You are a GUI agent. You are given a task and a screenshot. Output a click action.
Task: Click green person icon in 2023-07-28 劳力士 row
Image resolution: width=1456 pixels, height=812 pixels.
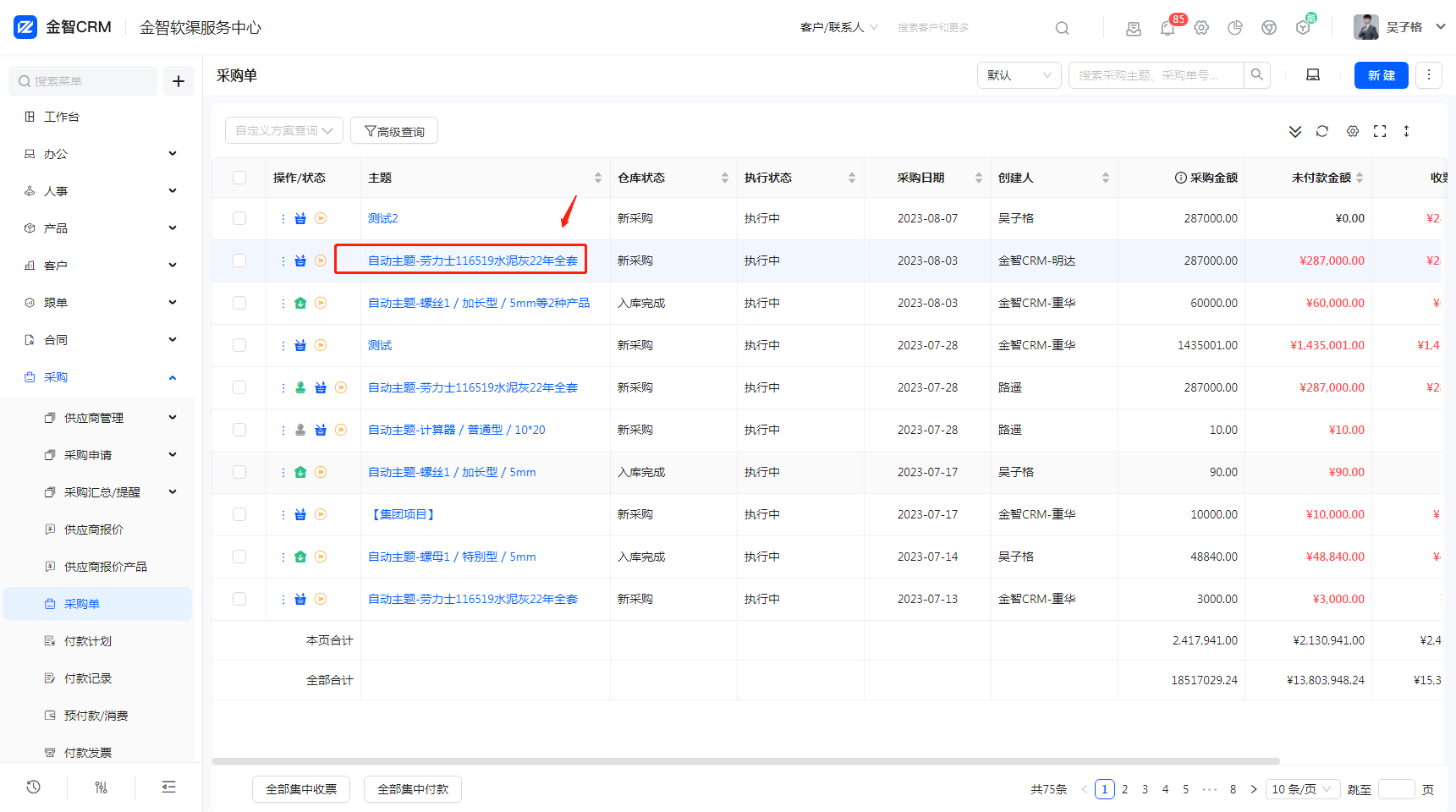coord(300,387)
